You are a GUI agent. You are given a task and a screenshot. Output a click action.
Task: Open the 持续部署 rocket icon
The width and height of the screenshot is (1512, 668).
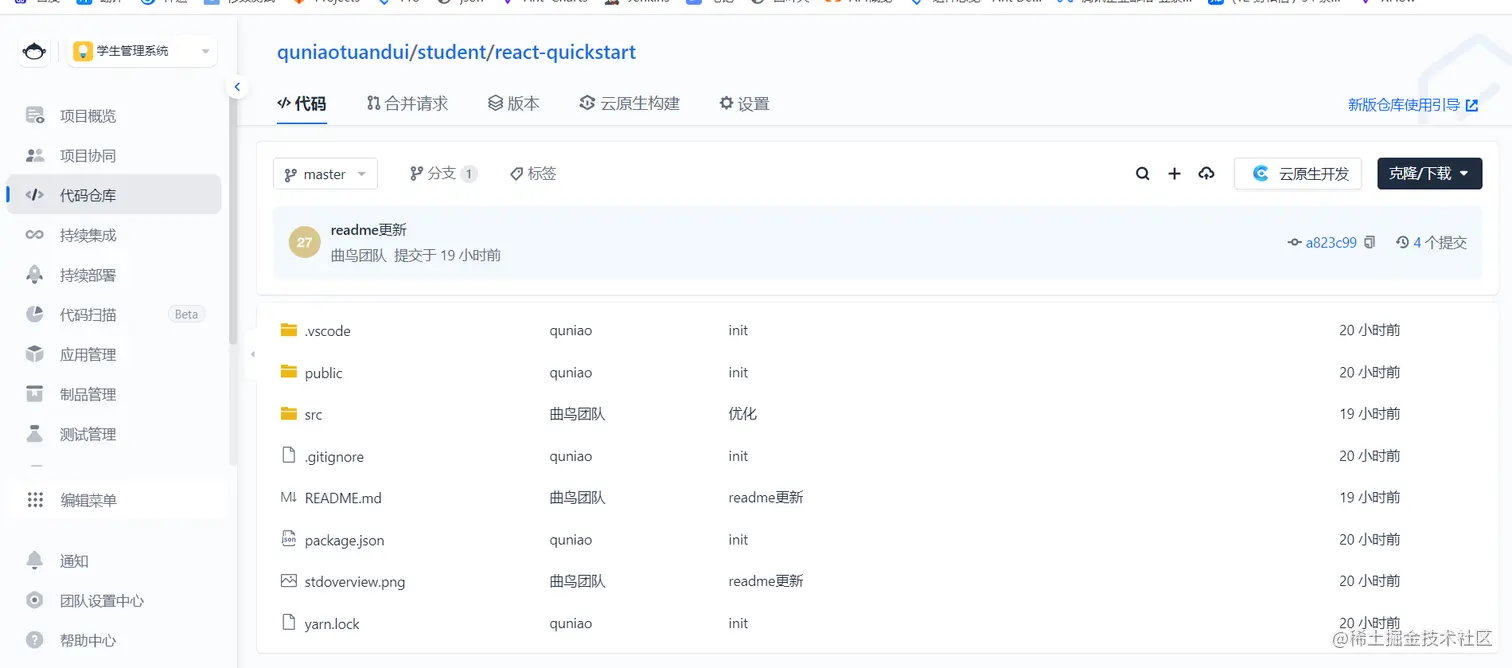click(35, 275)
